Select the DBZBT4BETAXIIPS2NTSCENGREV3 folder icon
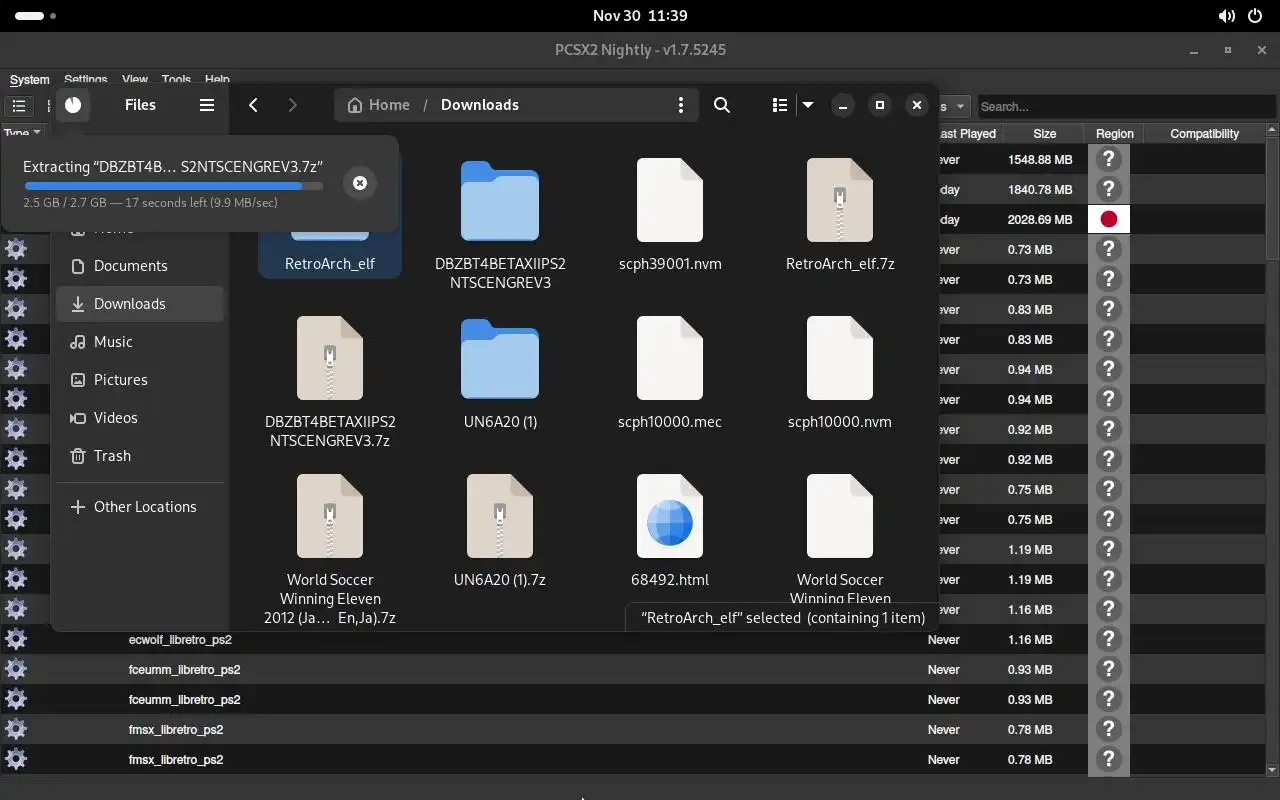Viewport: 1280px width, 800px height. (x=500, y=201)
